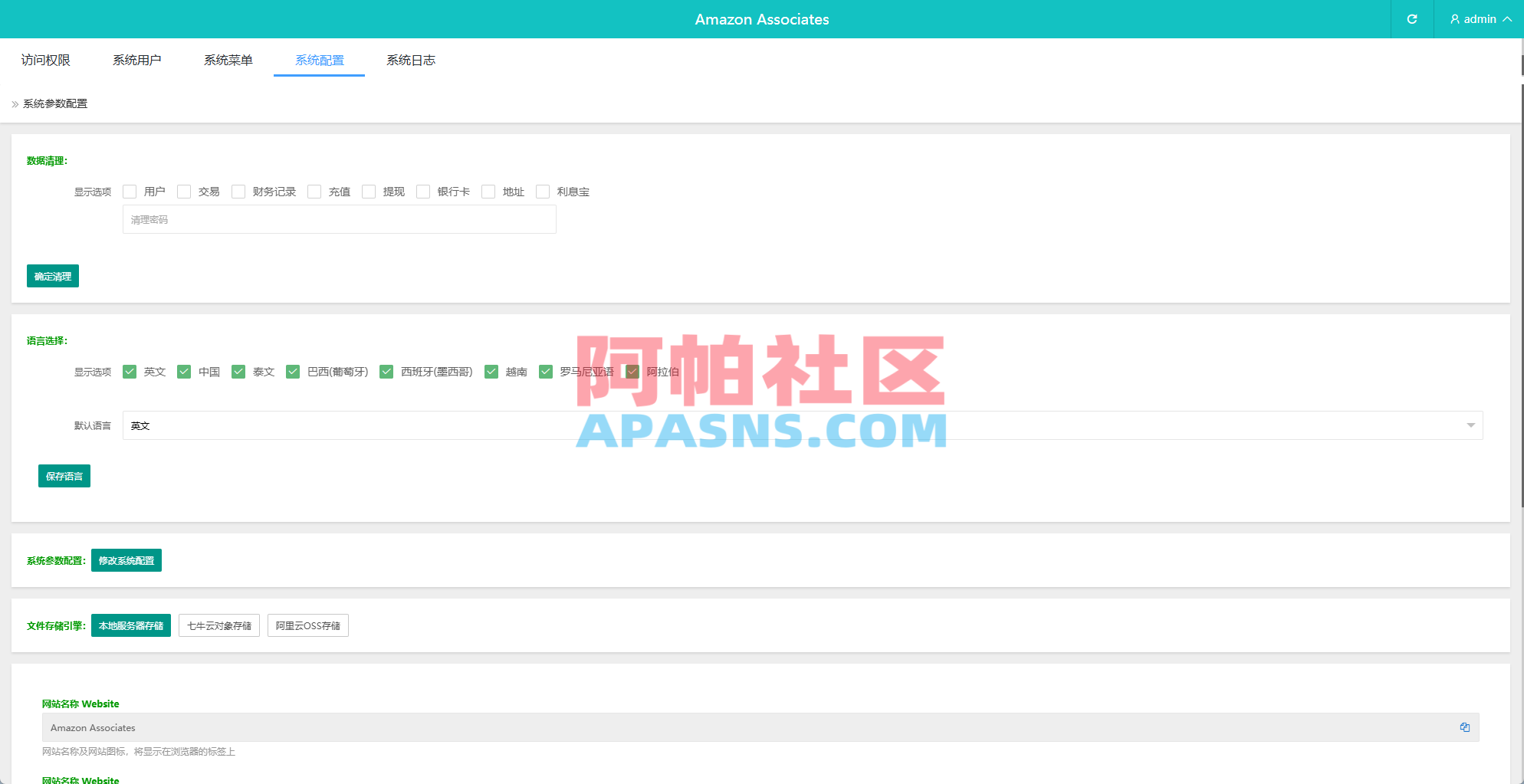1524x784 pixels.
Task: Enable the 利息宝 checkbox
Action: [x=543, y=192]
